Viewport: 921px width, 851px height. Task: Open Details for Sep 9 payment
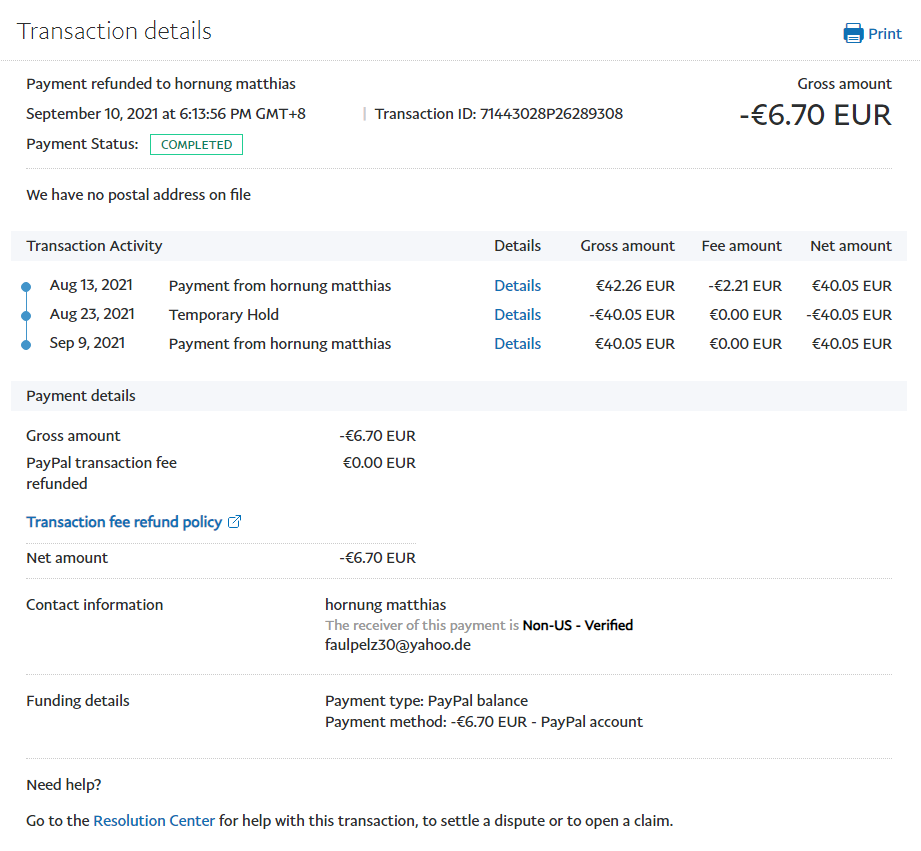[517, 344]
